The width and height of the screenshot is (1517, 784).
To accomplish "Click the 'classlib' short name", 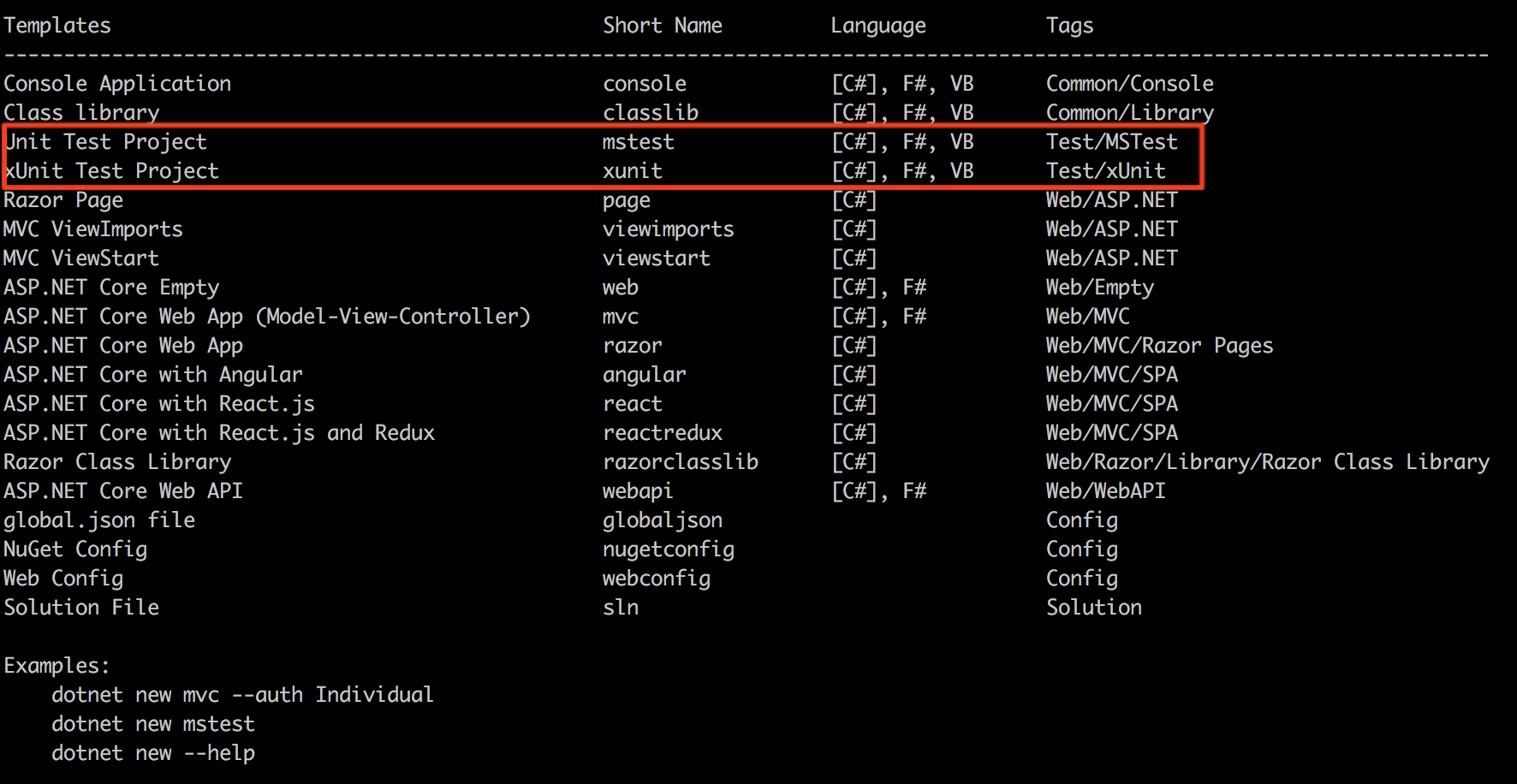I will pyautogui.click(x=650, y=113).
